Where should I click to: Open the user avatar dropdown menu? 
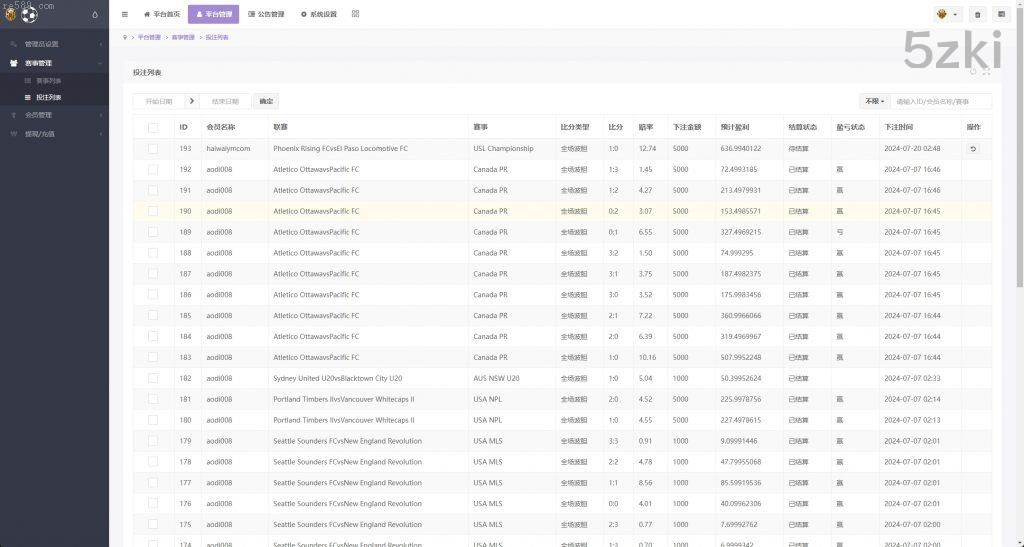point(946,15)
